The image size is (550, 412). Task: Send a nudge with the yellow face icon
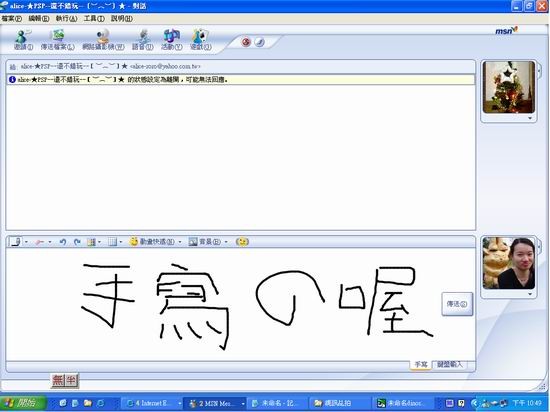pyautogui.click(x=242, y=242)
